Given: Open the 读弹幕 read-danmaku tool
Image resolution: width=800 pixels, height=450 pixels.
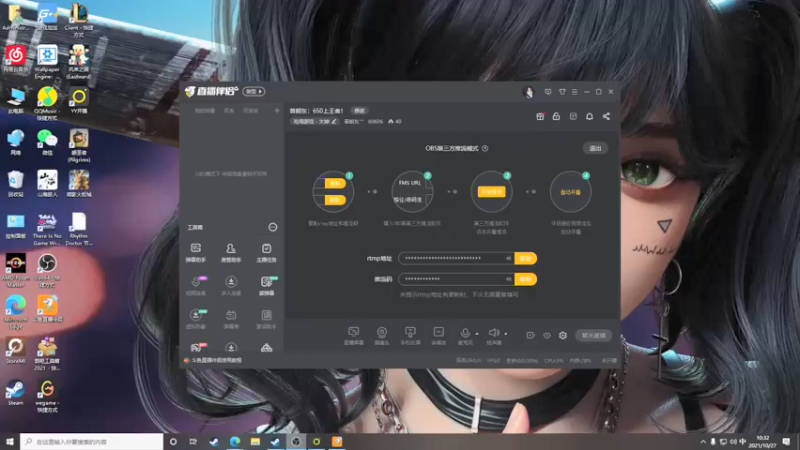Looking at the screenshot, I should 266,286.
